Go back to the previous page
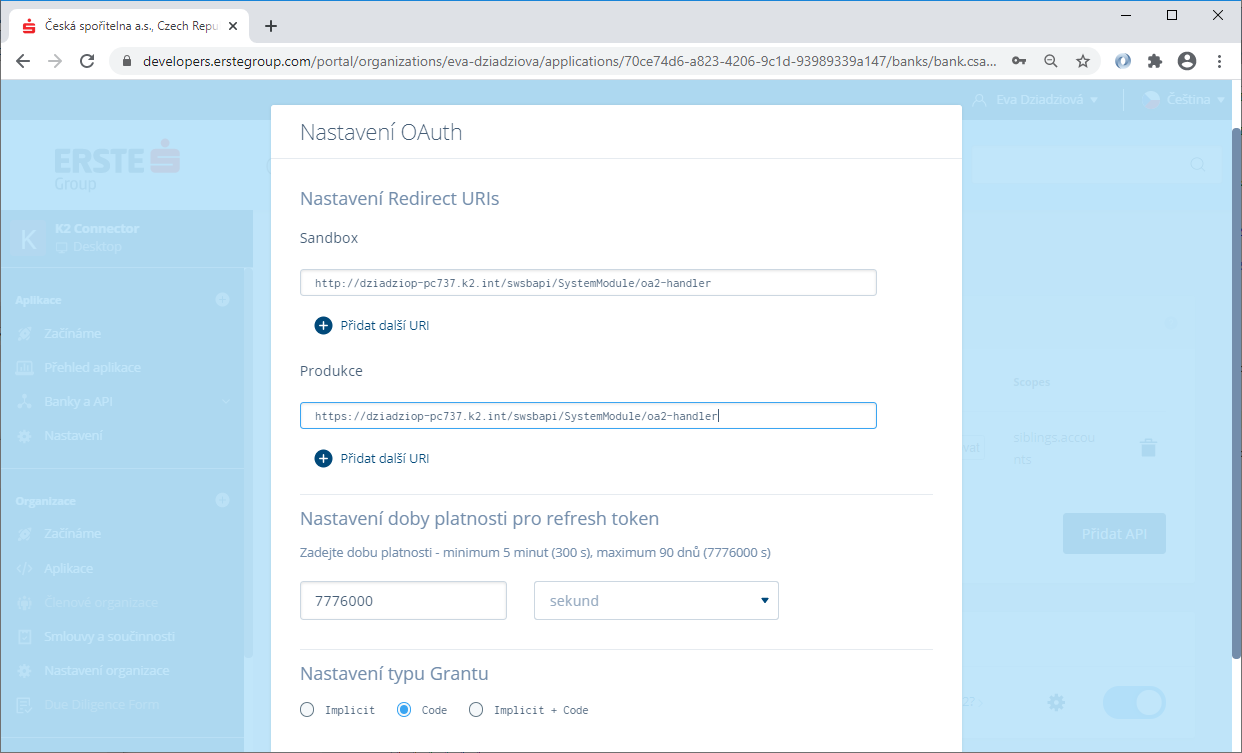This screenshot has height=753, width=1242. 23,61
